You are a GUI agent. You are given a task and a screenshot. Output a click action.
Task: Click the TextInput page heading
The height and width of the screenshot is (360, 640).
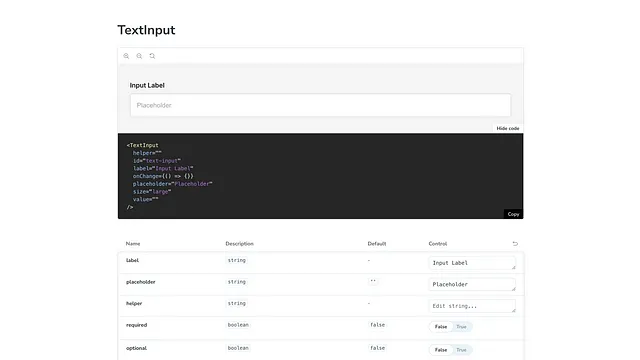pos(146,30)
